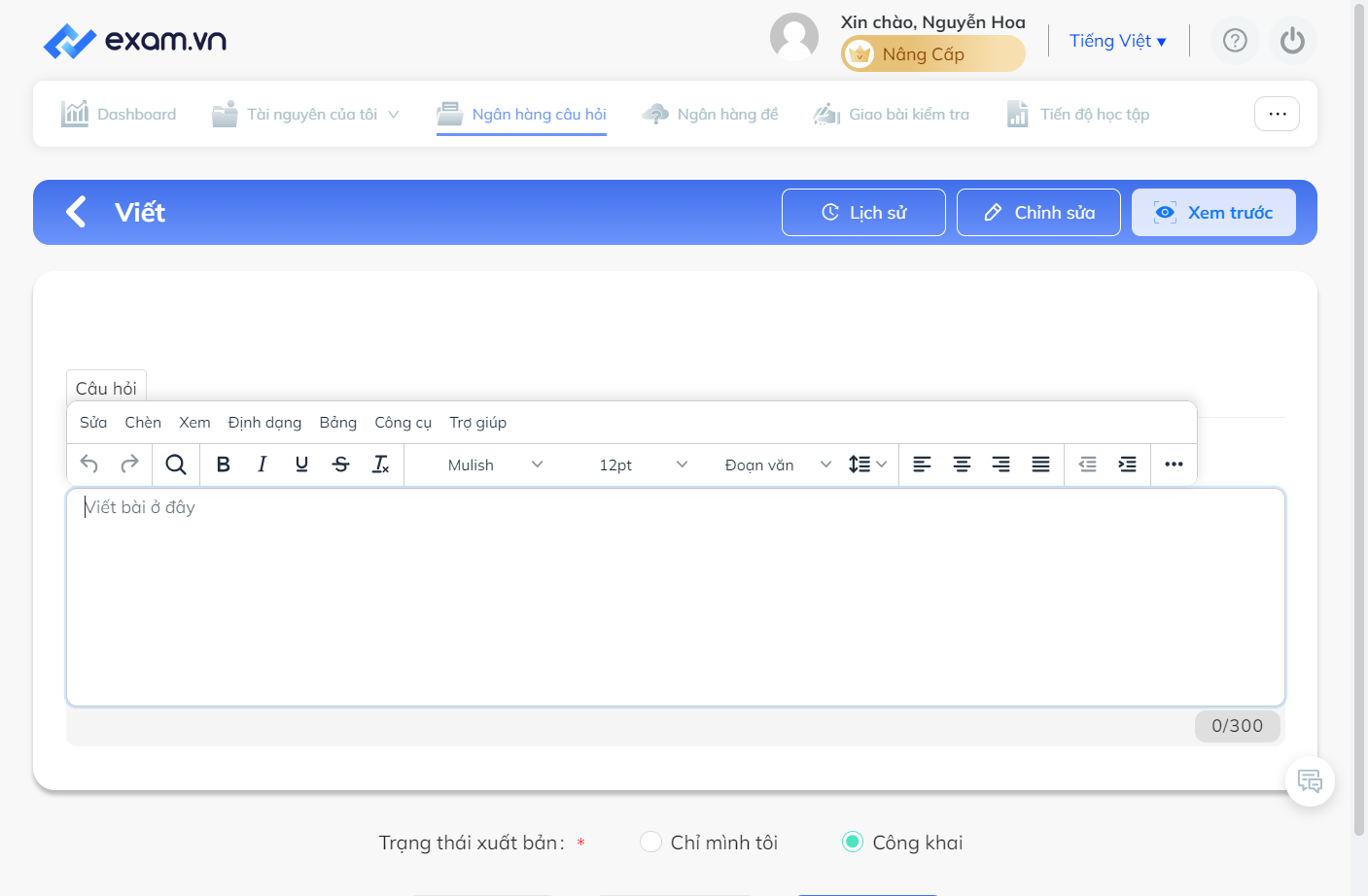Open the Mulish font family dropdown
The width and height of the screenshot is (1368, 896).
[495, 465]
